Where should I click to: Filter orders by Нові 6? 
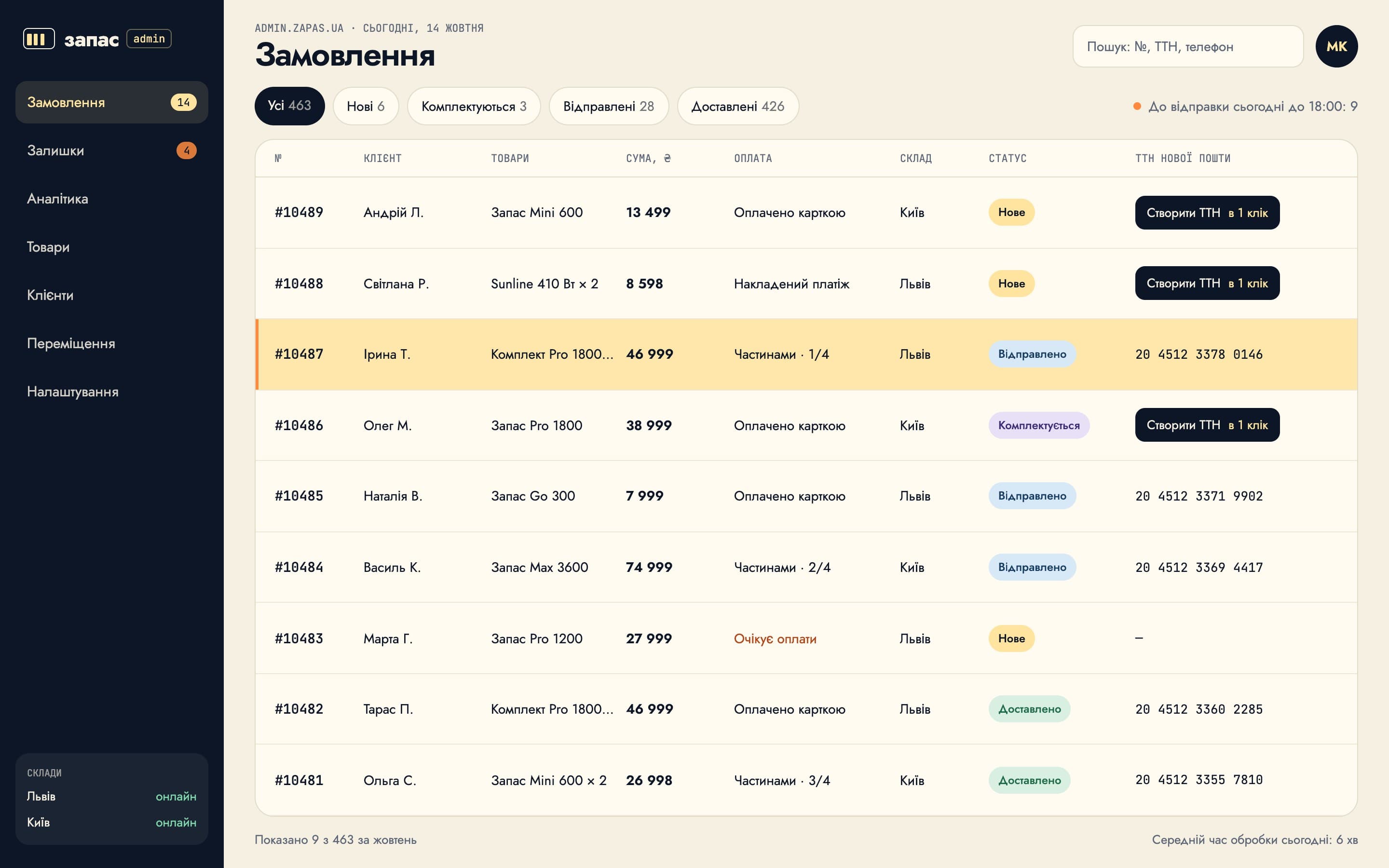coord(366,106)
